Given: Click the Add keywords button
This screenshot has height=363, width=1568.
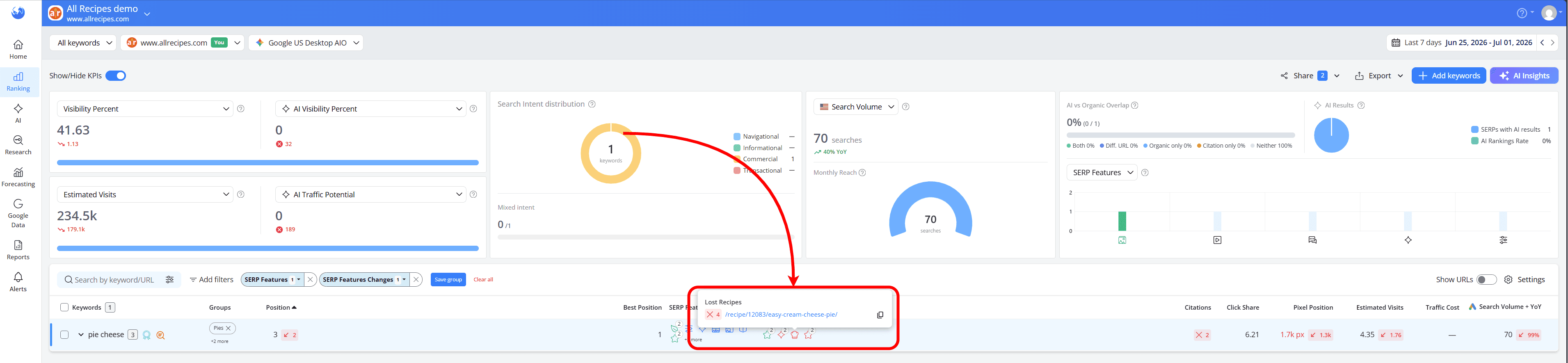Looking at the screenshot, I should [1449, 75].
